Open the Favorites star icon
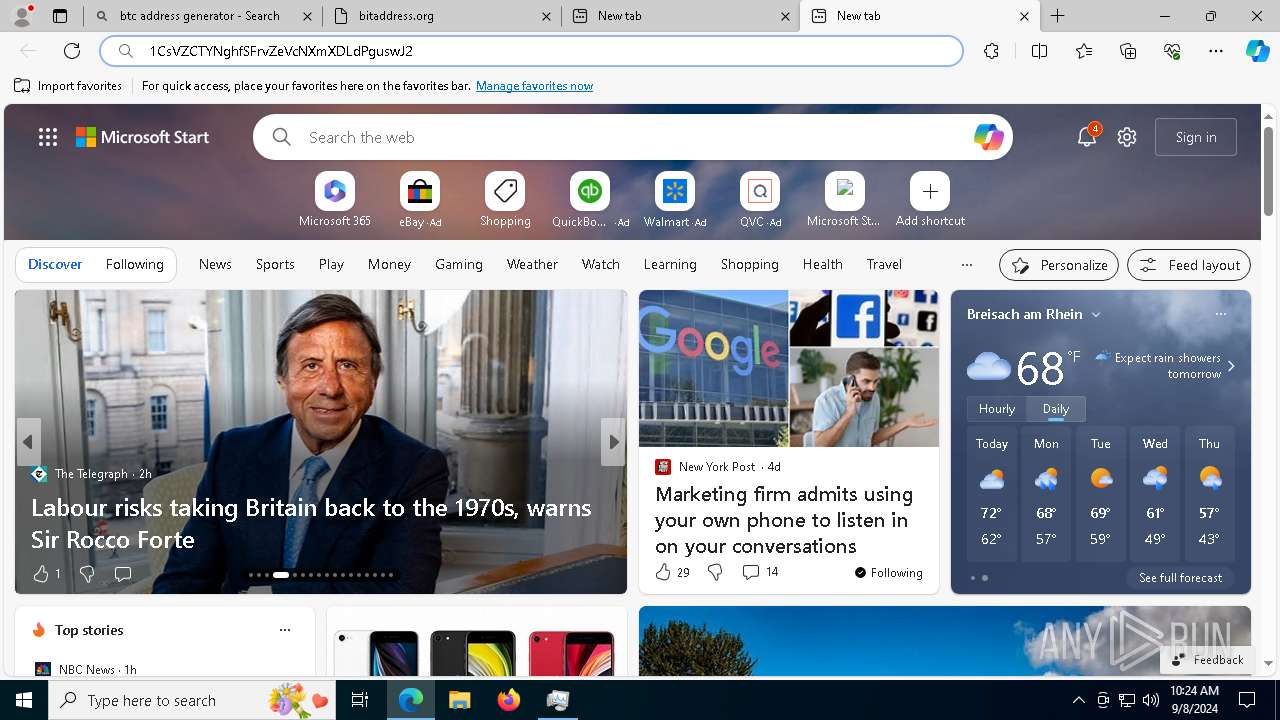Screen dimensions: 1280x720 click(x=1084, y=51)
